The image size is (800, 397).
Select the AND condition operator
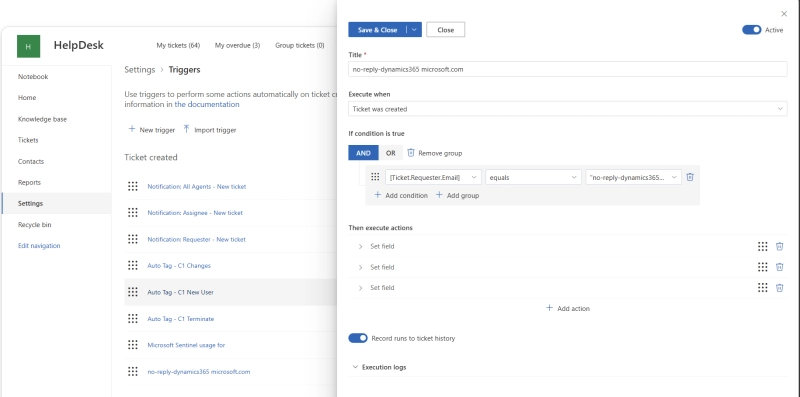click(363, 153)
